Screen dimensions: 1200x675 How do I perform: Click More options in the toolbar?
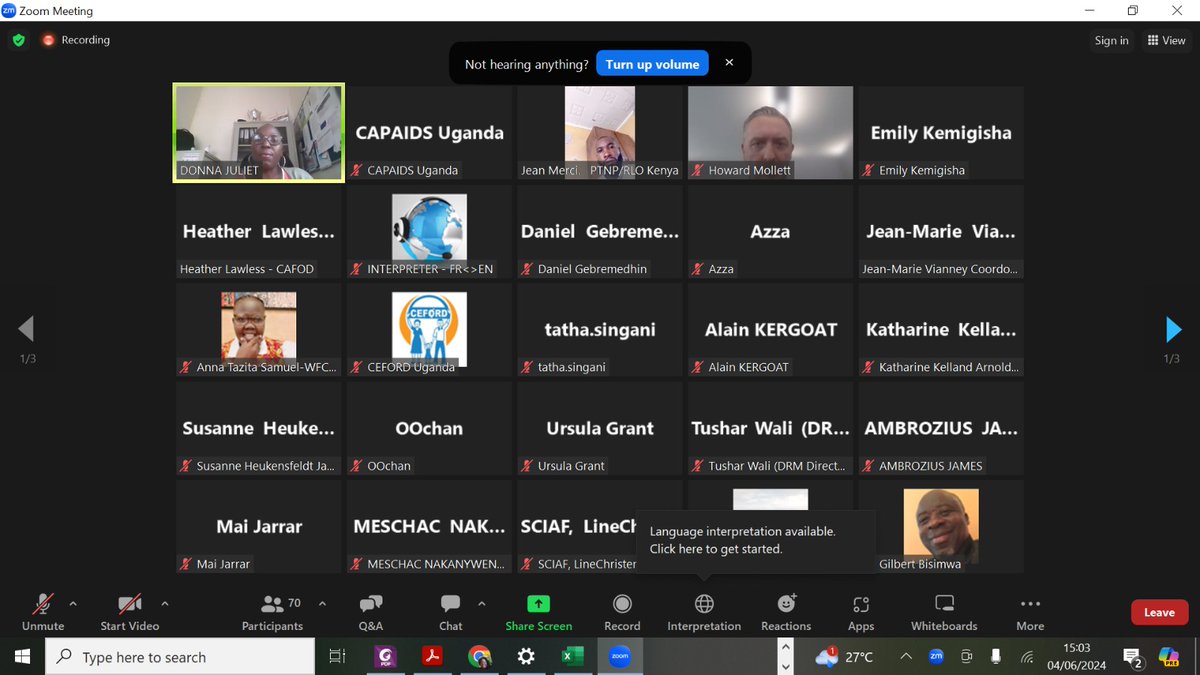[1029, 610]
